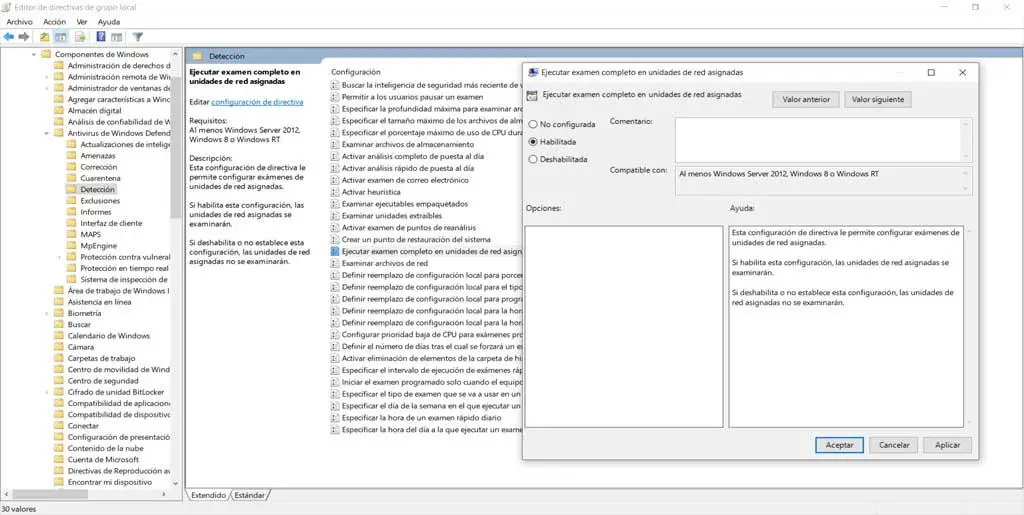Select the Informes folder in tree
This screenshot has width=1024, height=515.
(x=95, y=211)
